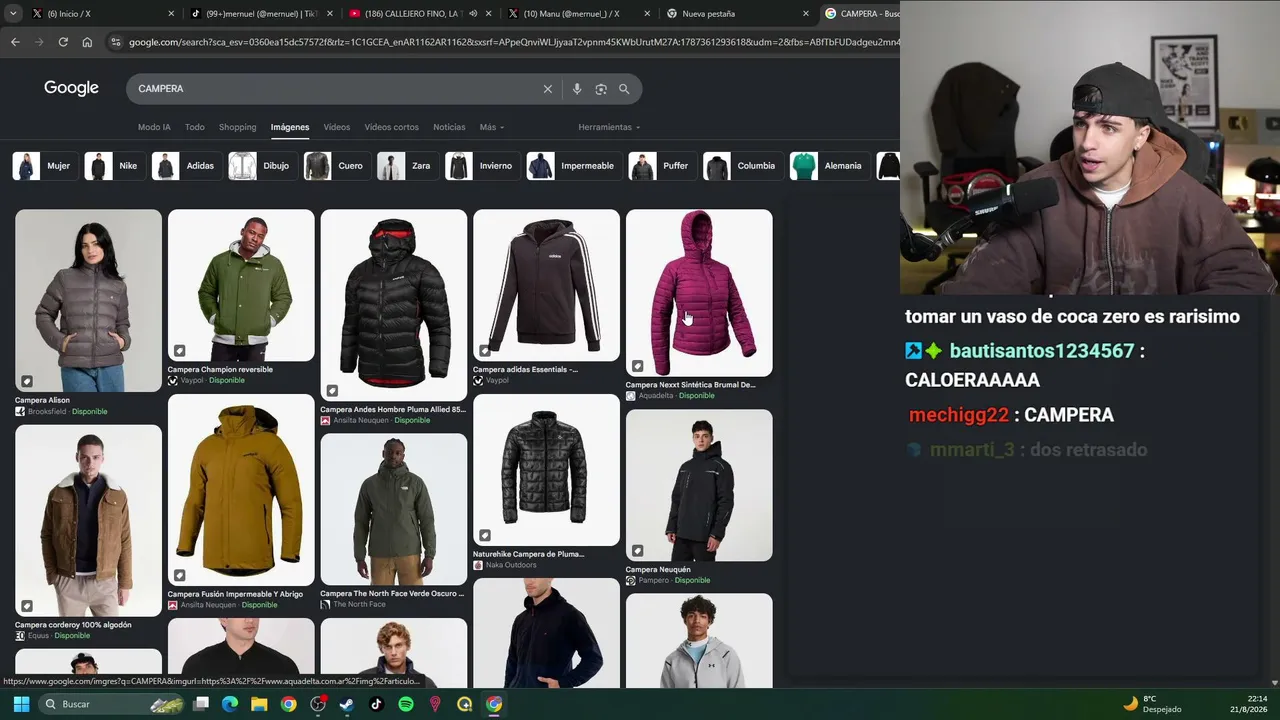Click the Windows taskbar Buscar search box
The image size is (1280, 720).
(x=112, y=704)
